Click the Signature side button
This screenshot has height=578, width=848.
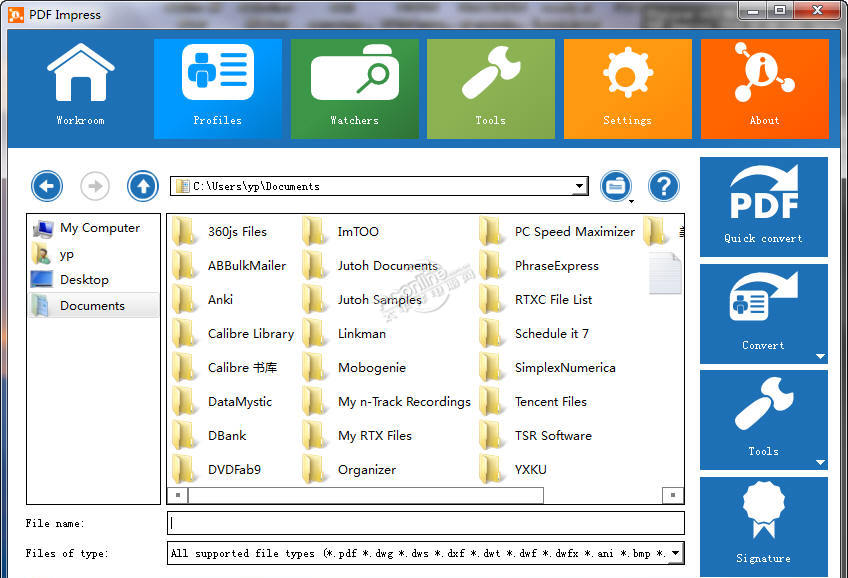[764, 527]
